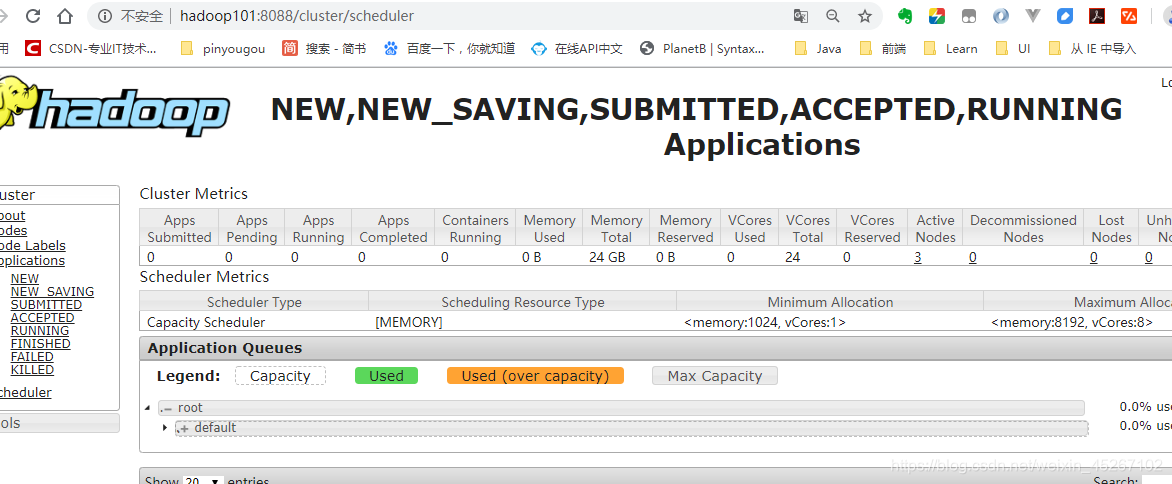The image size is (1172, 484).
Task: Open the Learn bookmark folder
Action: tap(950, 49)
